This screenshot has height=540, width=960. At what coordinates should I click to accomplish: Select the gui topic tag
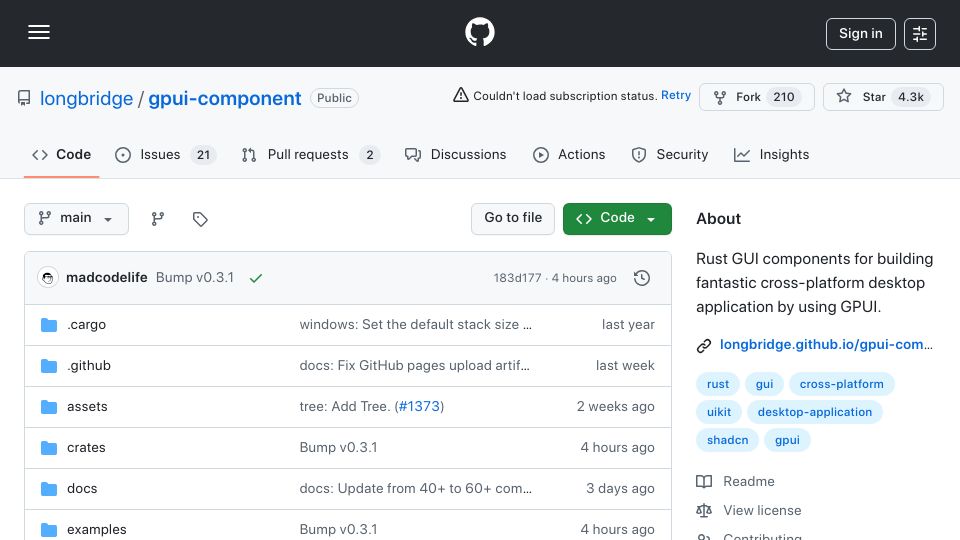[764, 384]
